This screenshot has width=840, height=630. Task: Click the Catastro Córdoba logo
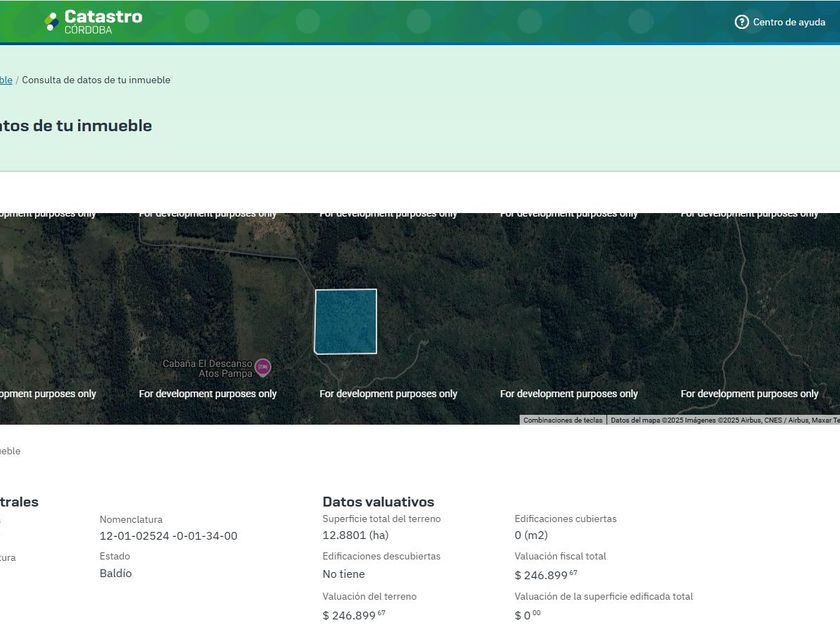[x=94, y=22]
